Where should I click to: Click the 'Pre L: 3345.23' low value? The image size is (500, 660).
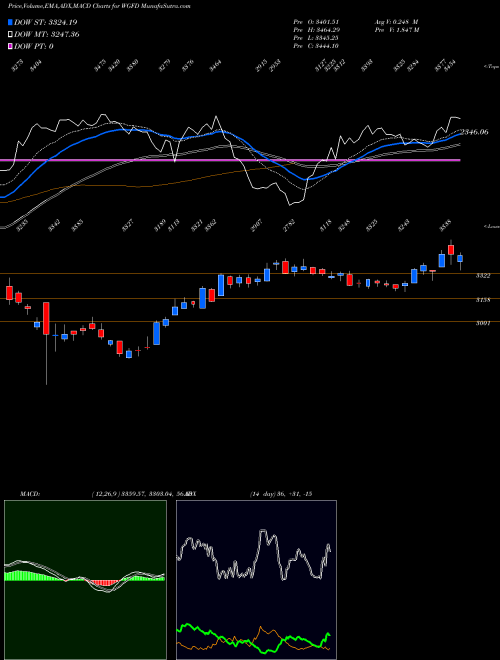tap(317, 37)
